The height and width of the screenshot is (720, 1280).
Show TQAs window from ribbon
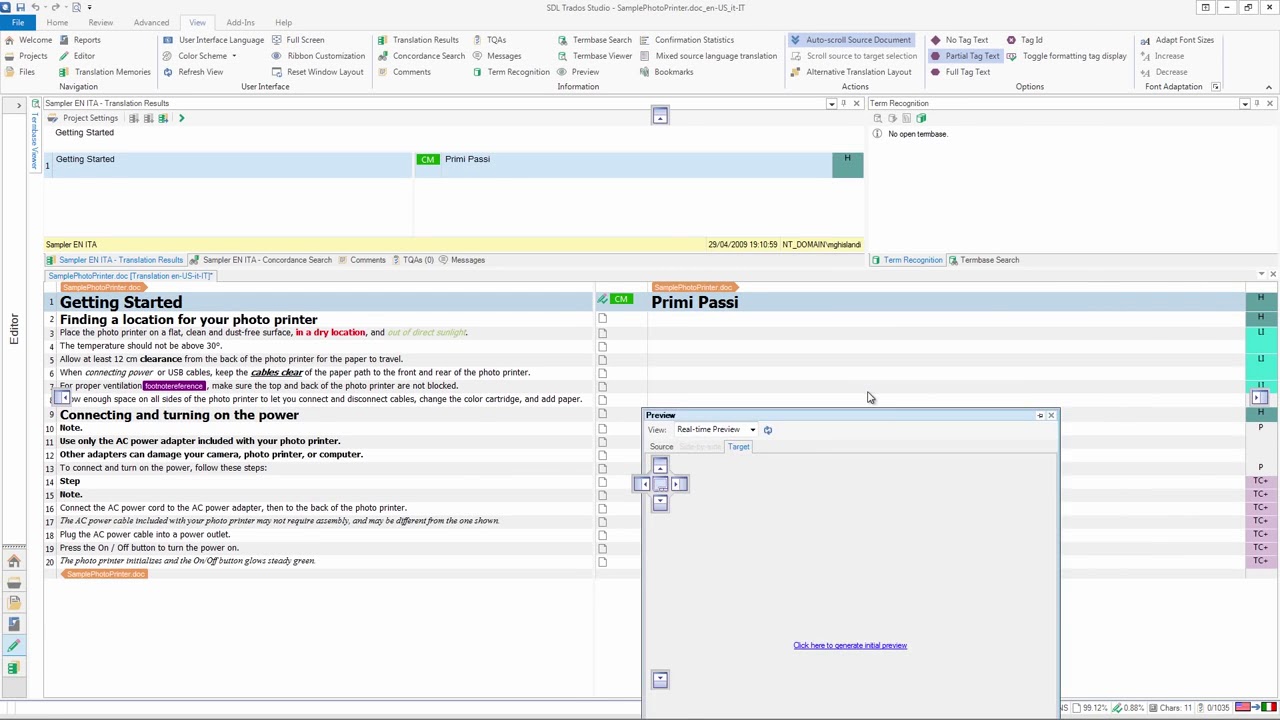[489, 40]
